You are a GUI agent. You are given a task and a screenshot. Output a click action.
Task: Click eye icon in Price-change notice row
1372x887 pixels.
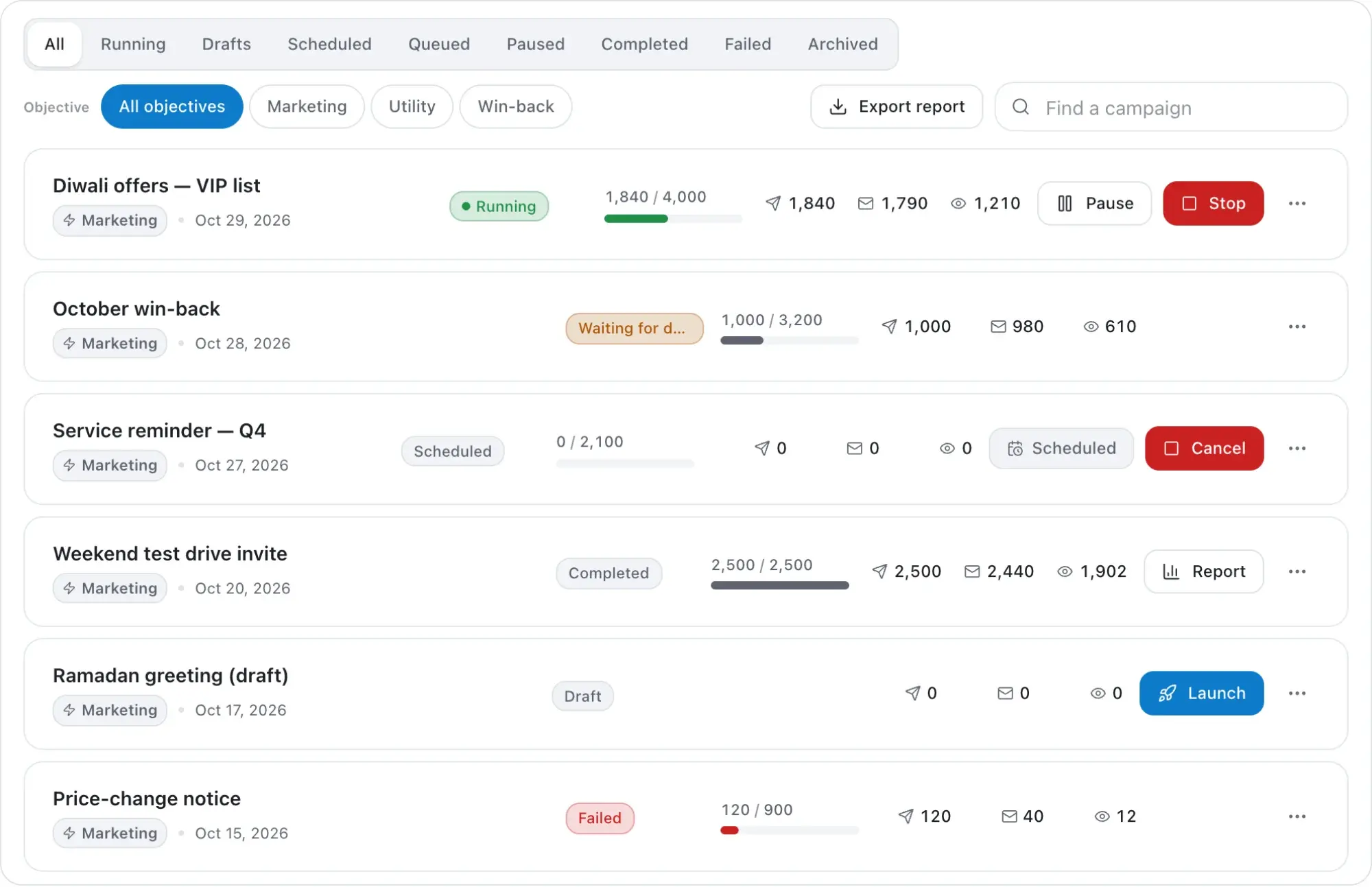coord(1102,816)
